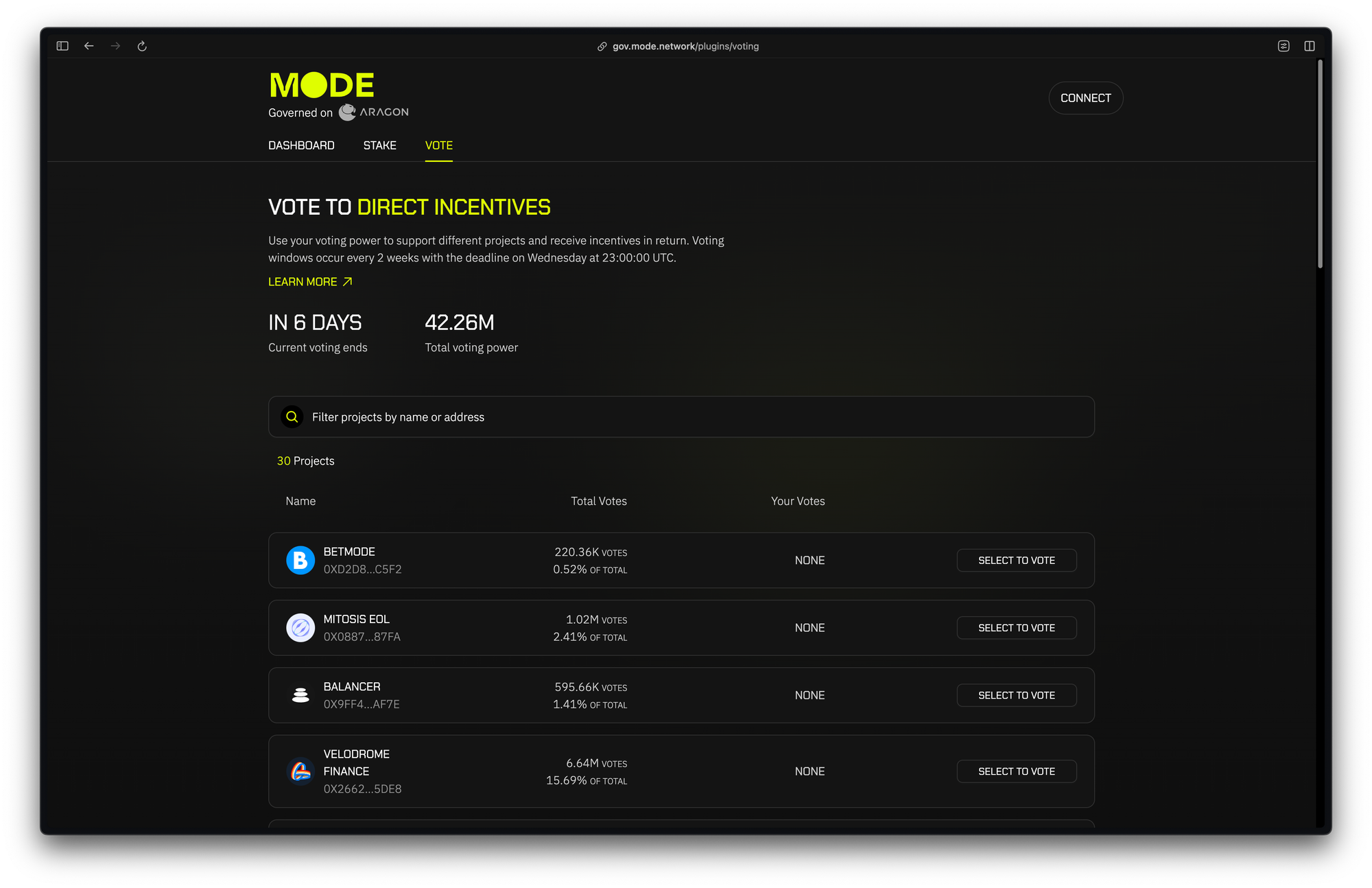The width and height of the screenshot is (1372, 888).
Task: Click the link icon in the address bar
Action: (x=602, y=46)
